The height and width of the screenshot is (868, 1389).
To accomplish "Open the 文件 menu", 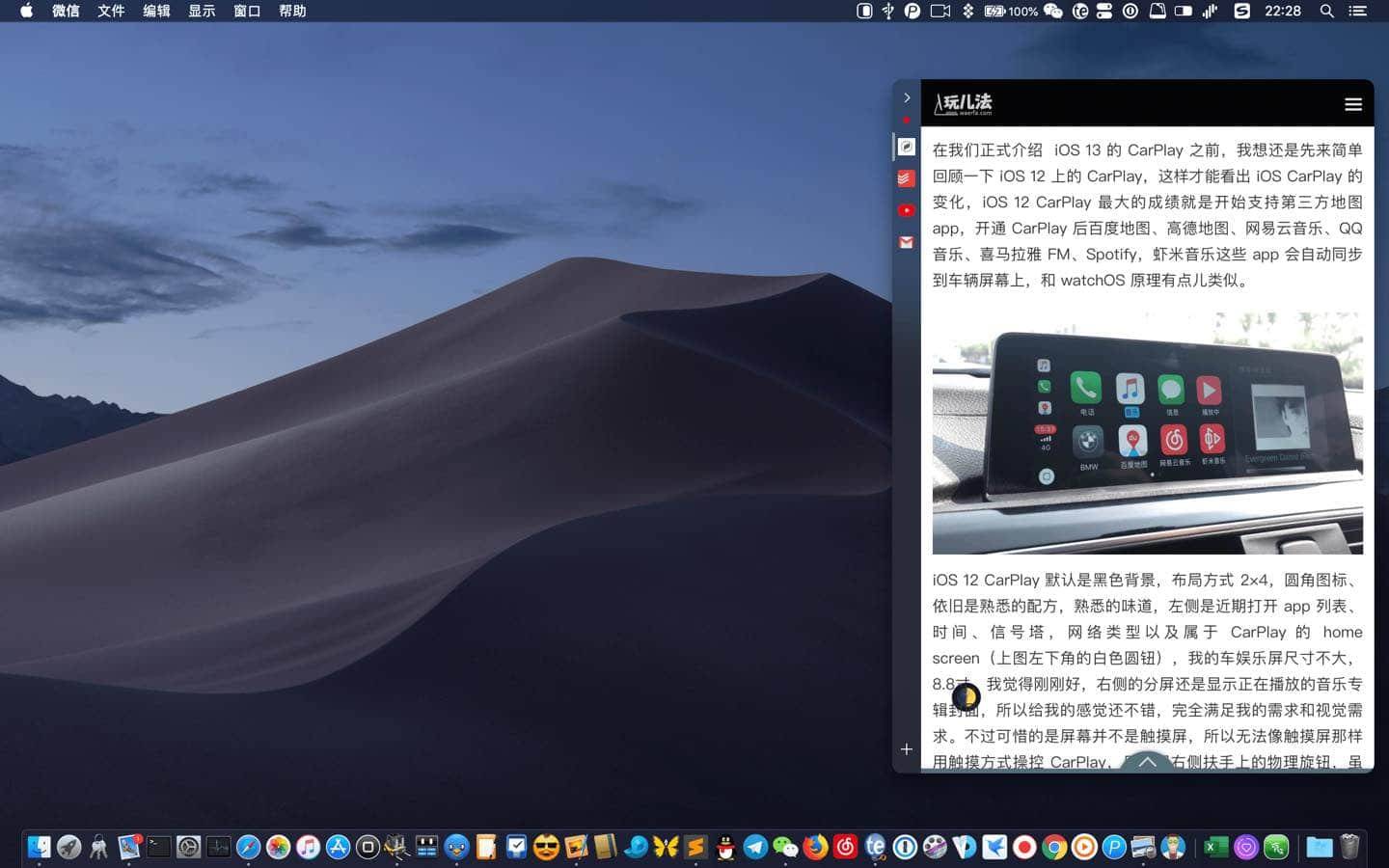I will pos(111,11).
